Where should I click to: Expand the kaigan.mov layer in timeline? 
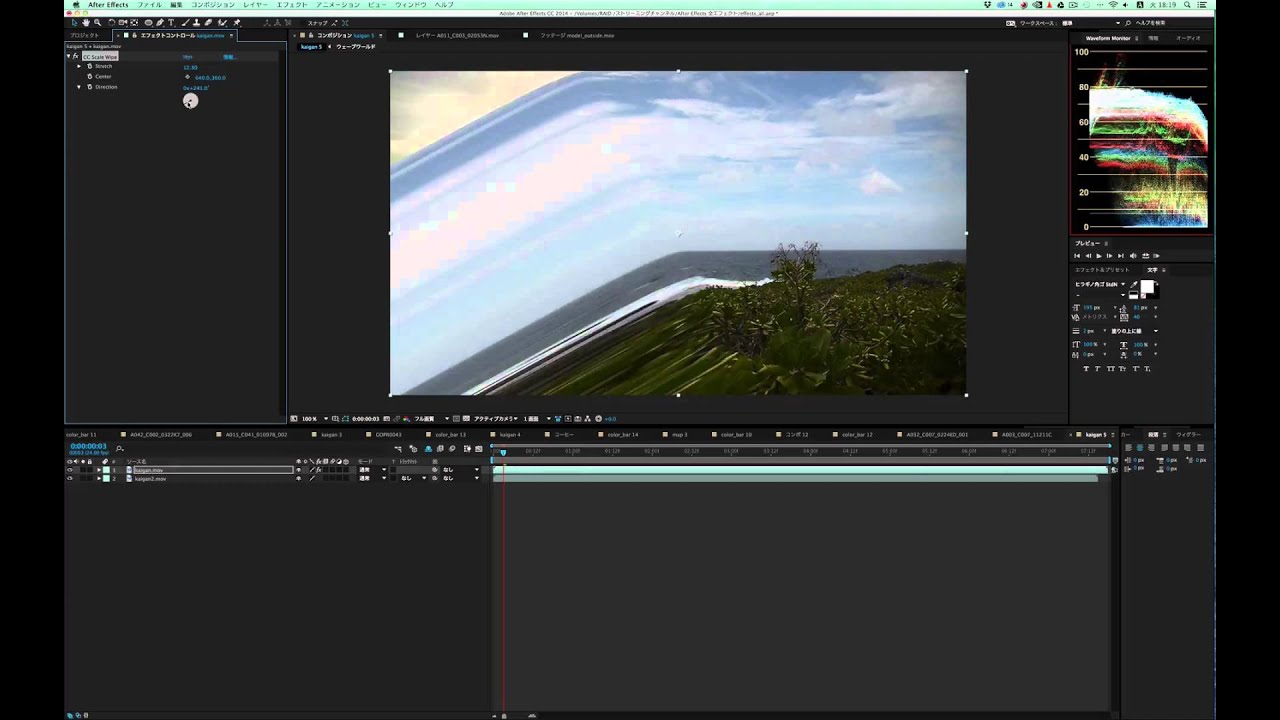[x=98, y=470]
